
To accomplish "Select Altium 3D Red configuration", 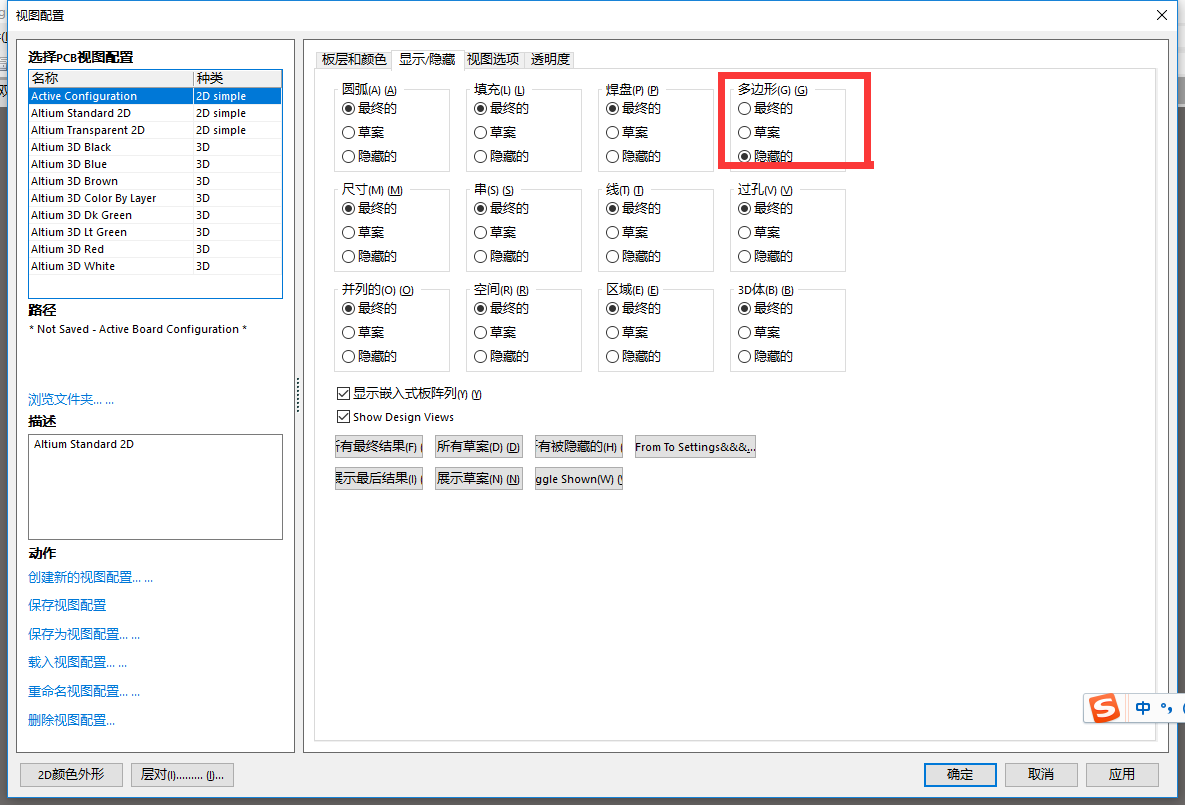I will click(155, 249).
